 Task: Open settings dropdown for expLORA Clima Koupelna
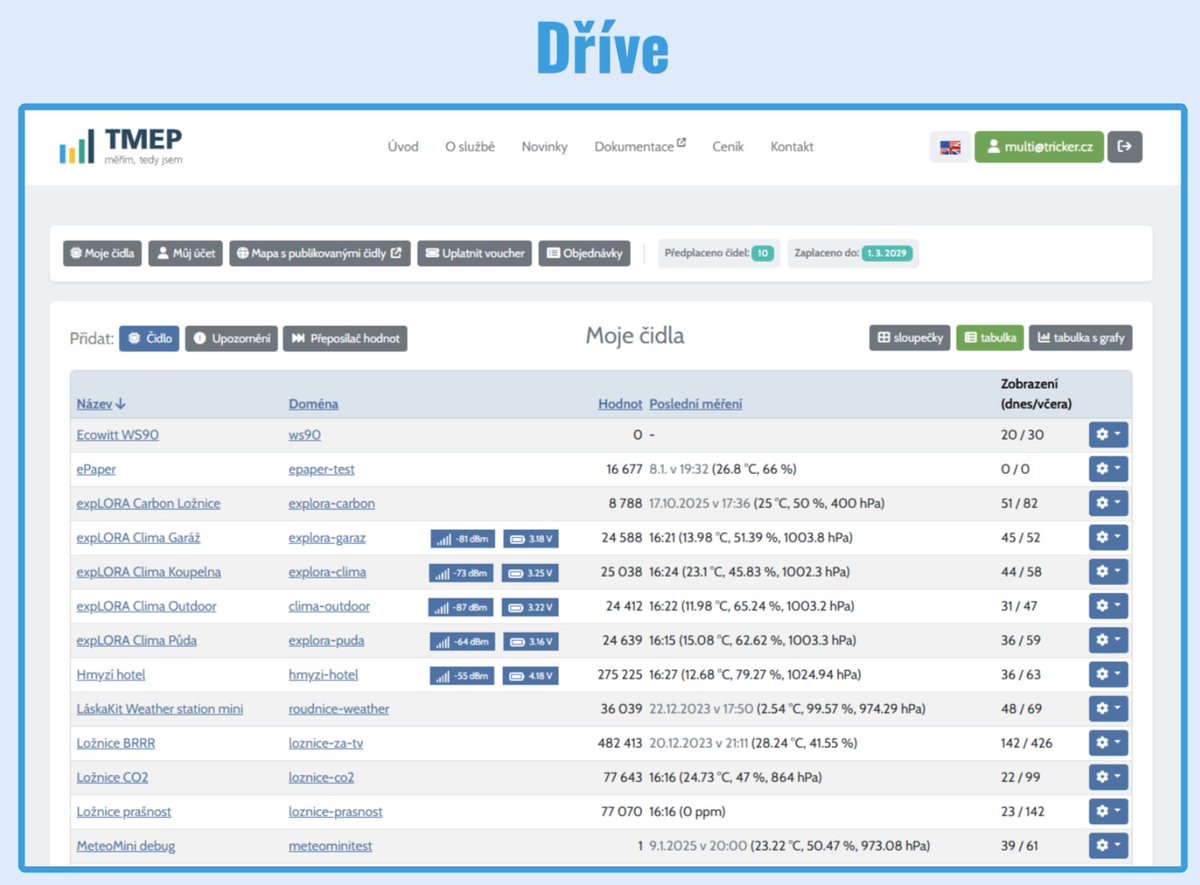pos(1108,572)
